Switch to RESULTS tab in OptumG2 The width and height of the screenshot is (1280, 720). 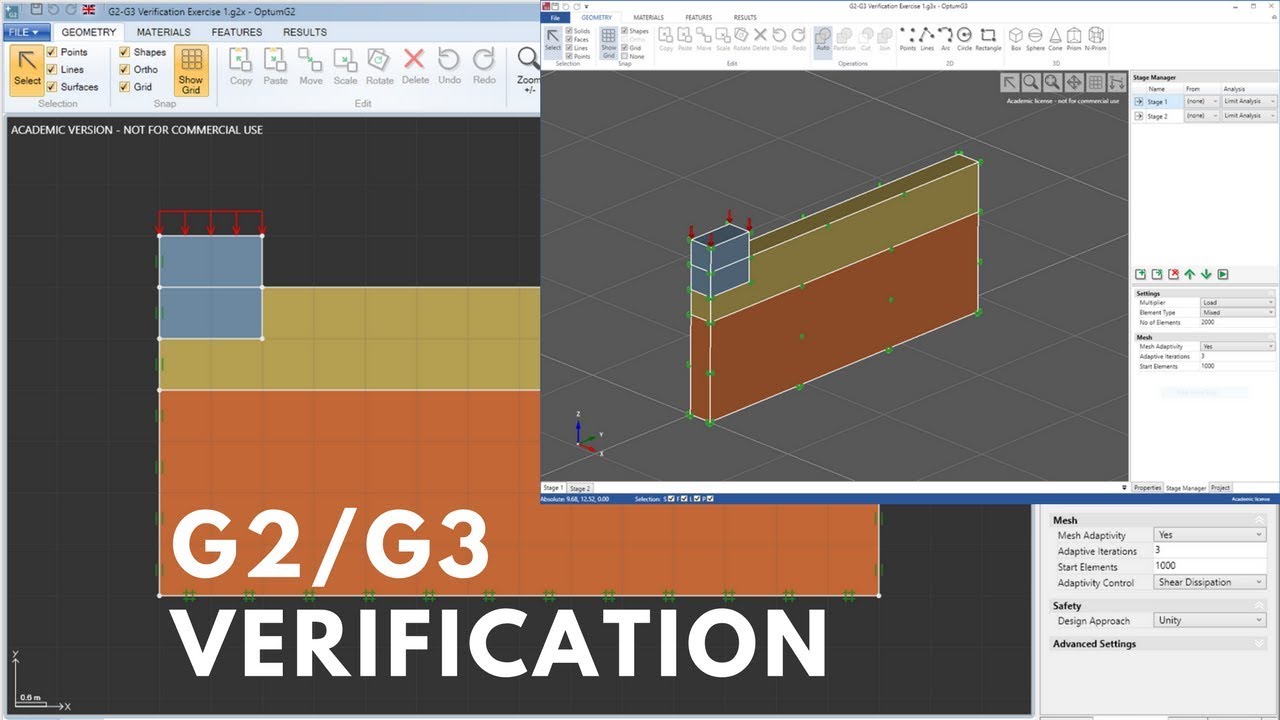click(x=305, y=32)
